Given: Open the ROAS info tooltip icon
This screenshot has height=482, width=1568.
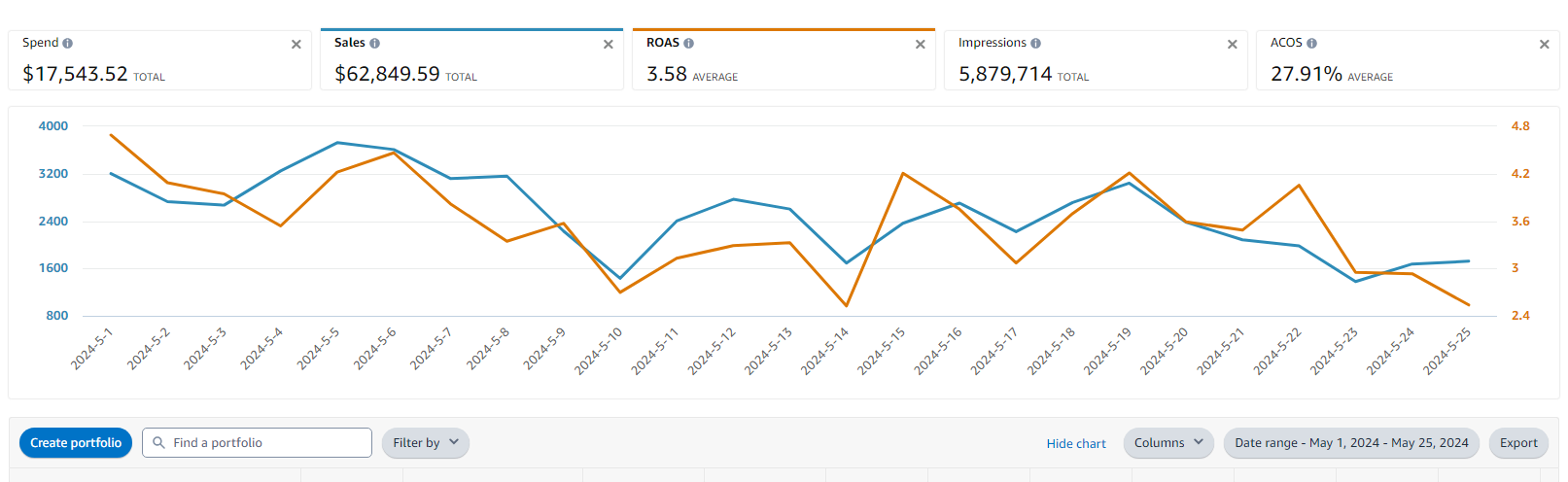Looking at the screenshot, I should 688,44.
